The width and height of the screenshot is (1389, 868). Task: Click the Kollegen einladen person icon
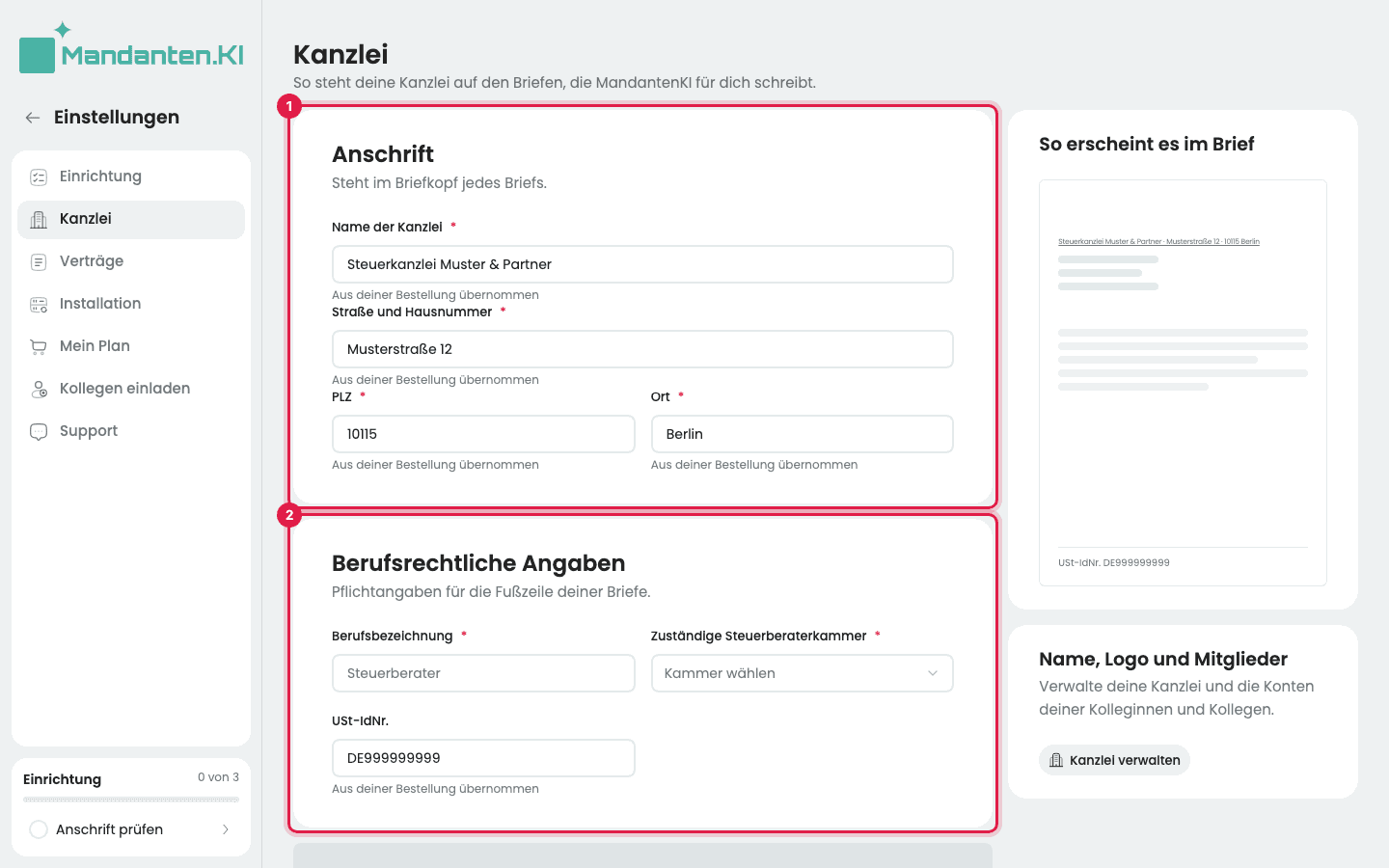tap(39, 389)
